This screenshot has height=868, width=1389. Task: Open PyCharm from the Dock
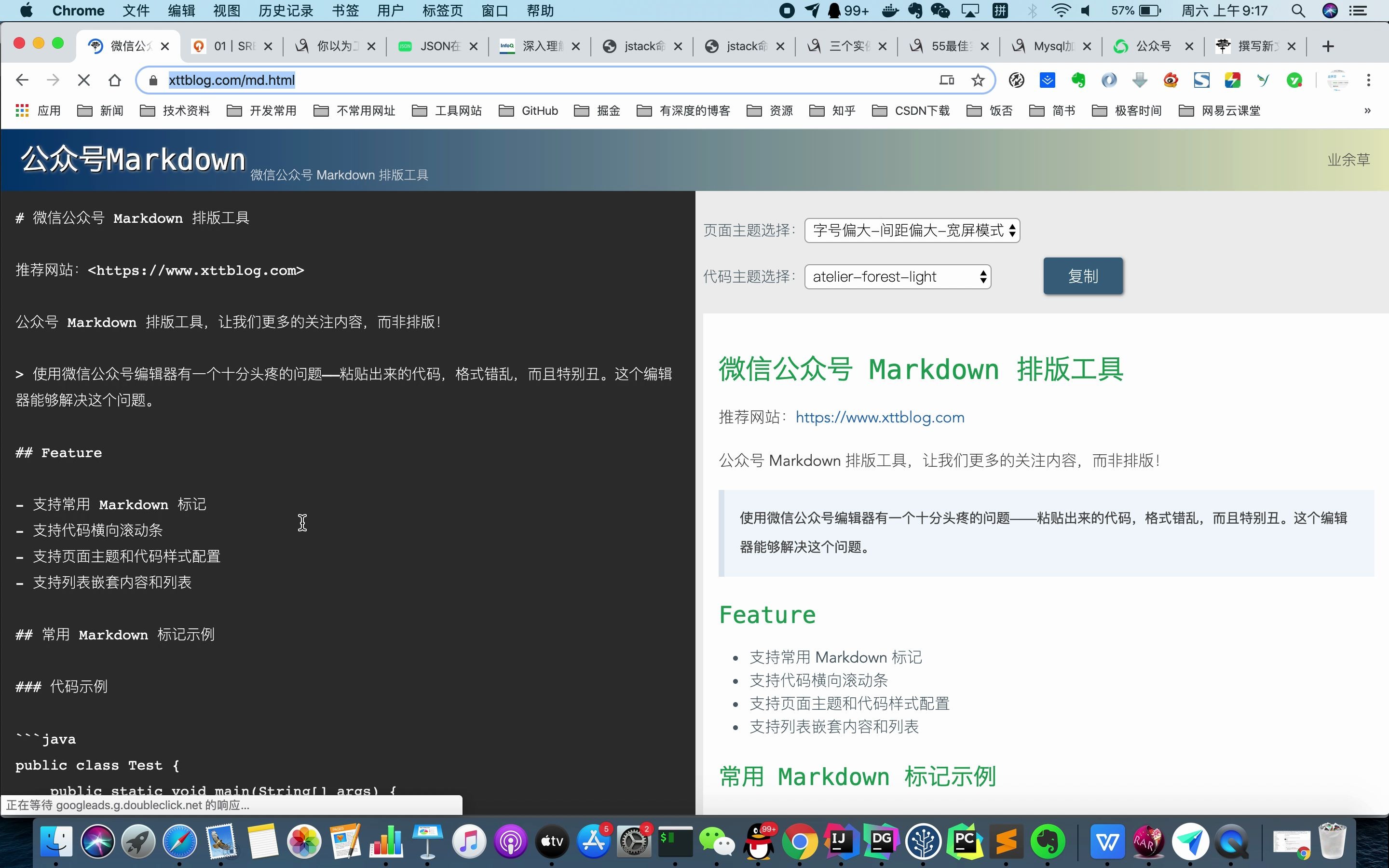965,842
